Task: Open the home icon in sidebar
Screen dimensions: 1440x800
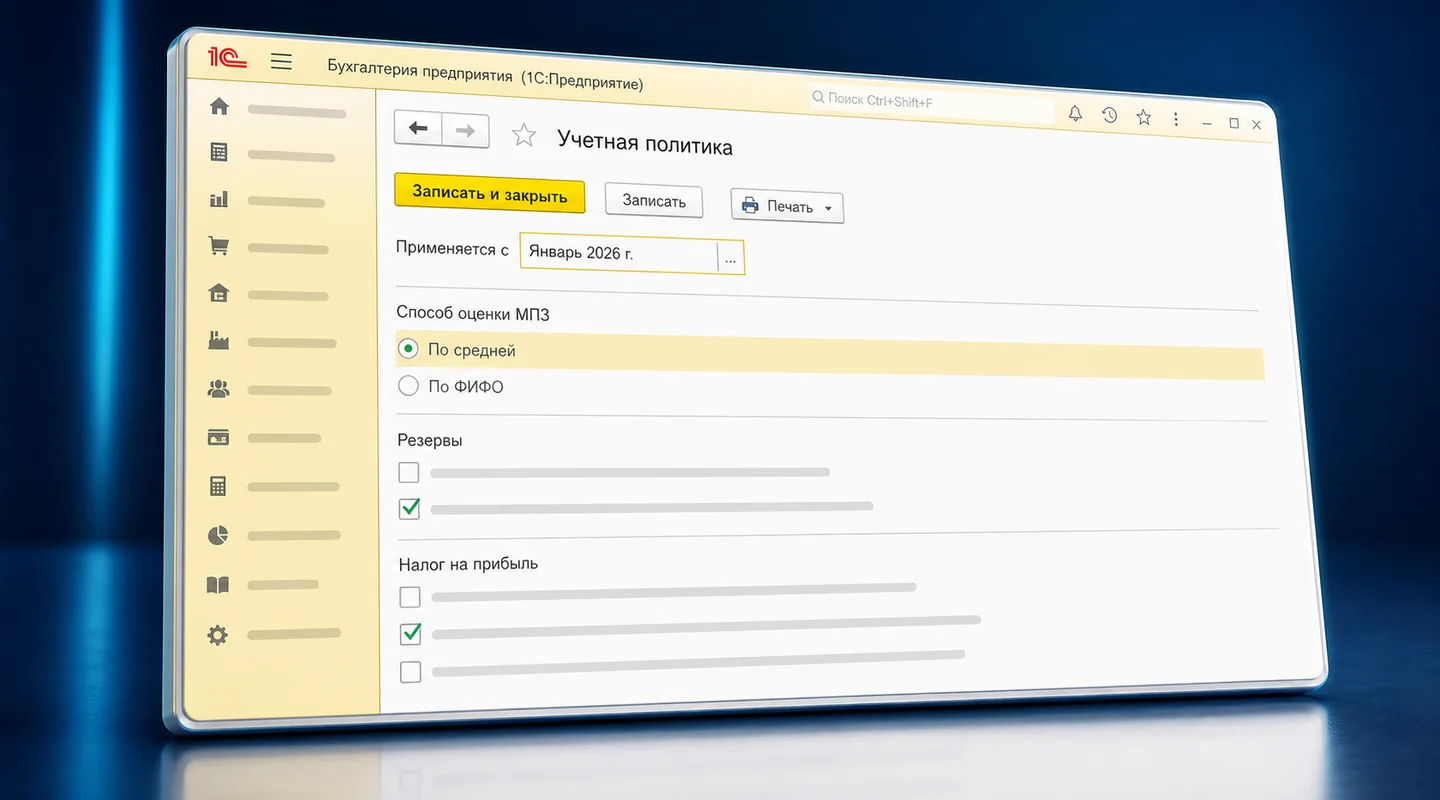Action: tap(218, 106)
